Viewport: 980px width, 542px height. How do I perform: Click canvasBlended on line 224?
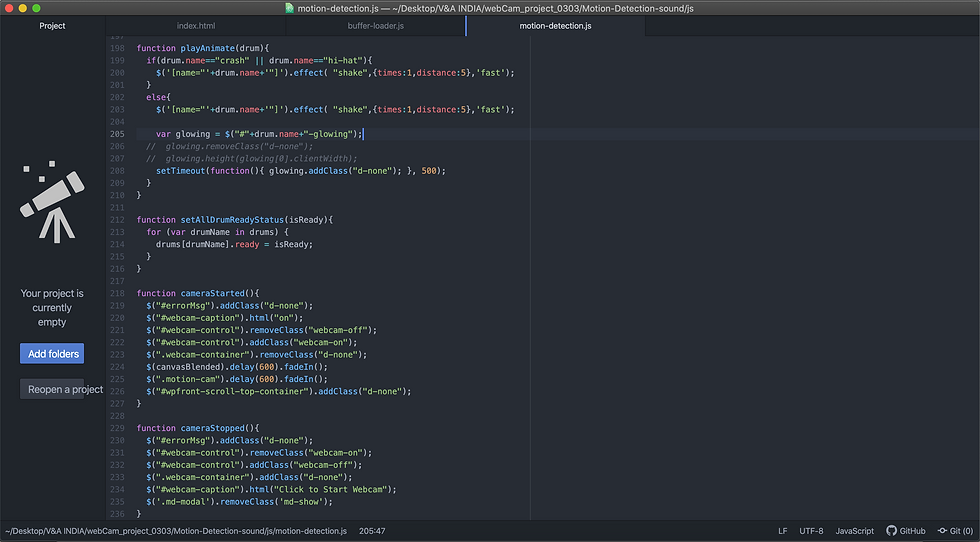point(186,367)
